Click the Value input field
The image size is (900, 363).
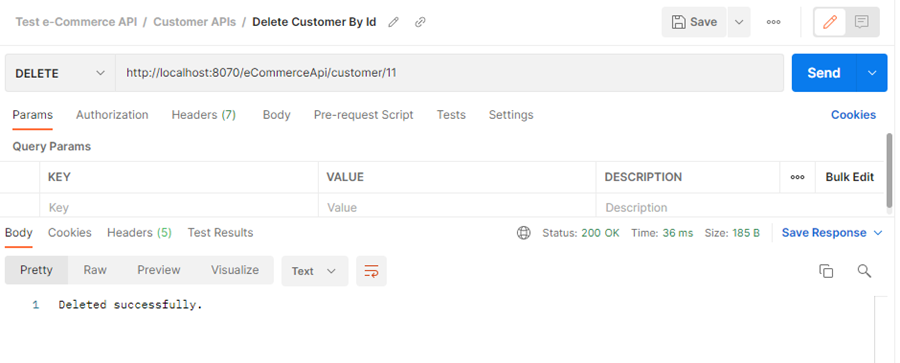coord(457,207)
